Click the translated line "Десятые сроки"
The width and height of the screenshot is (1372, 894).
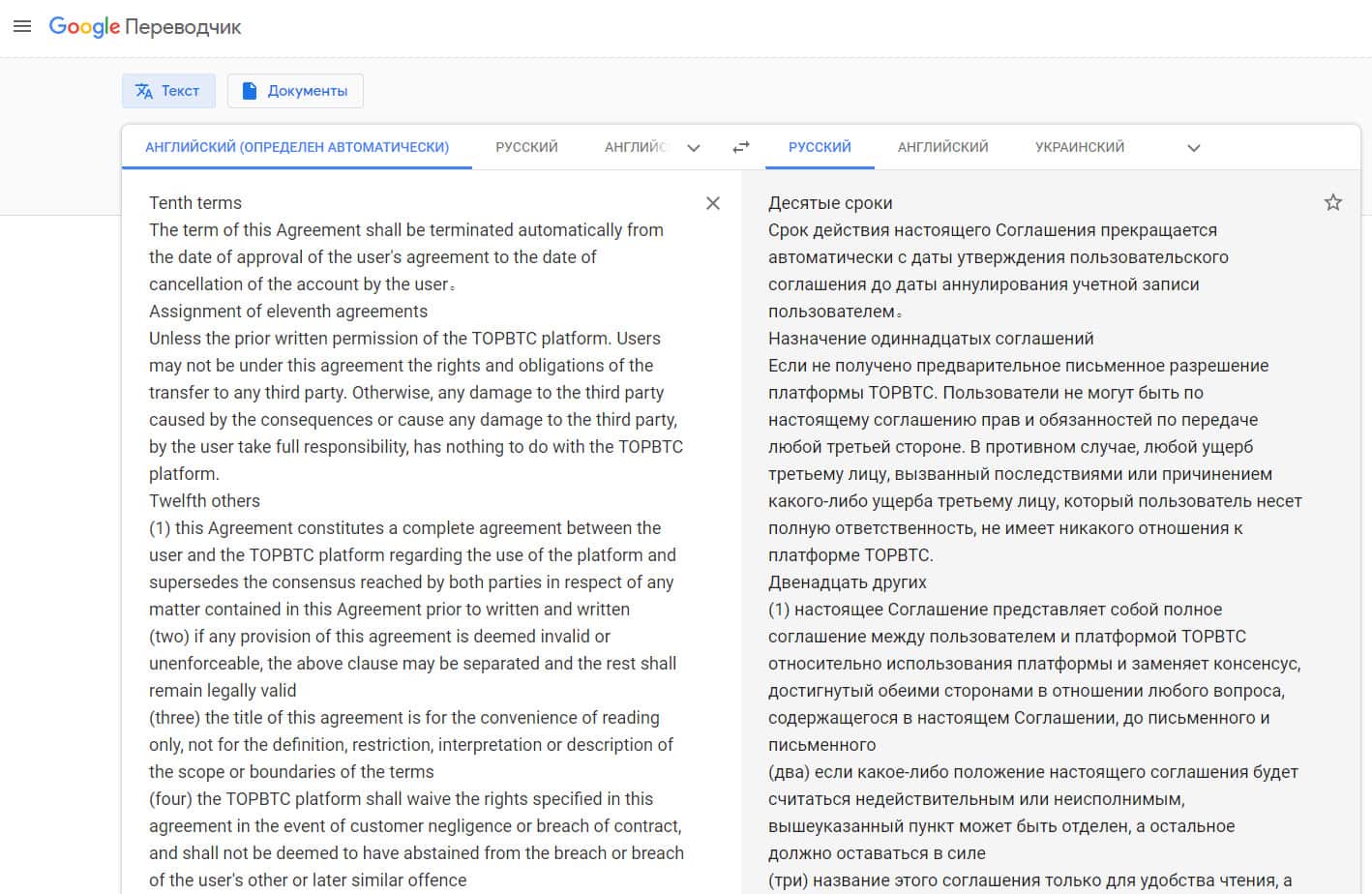pyautogui.click(x=830, y=203)
